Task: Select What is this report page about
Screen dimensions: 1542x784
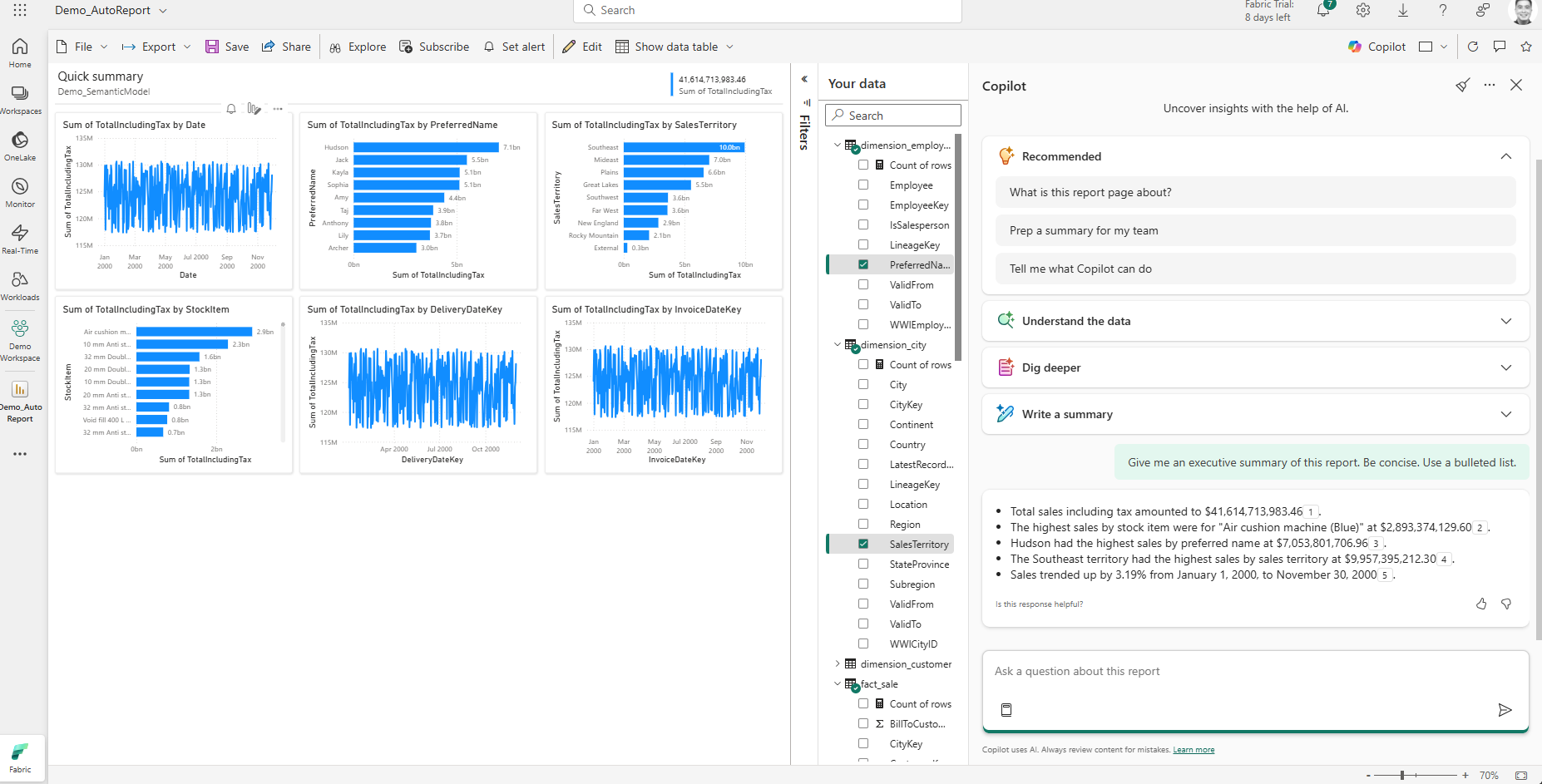Action: coord(1255,192)
